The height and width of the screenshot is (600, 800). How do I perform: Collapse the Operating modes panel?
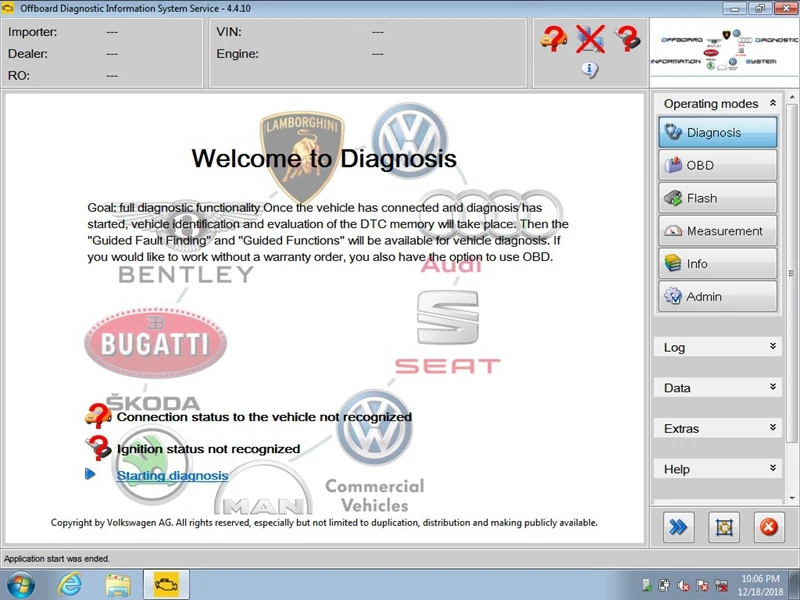tap(773, 103)
